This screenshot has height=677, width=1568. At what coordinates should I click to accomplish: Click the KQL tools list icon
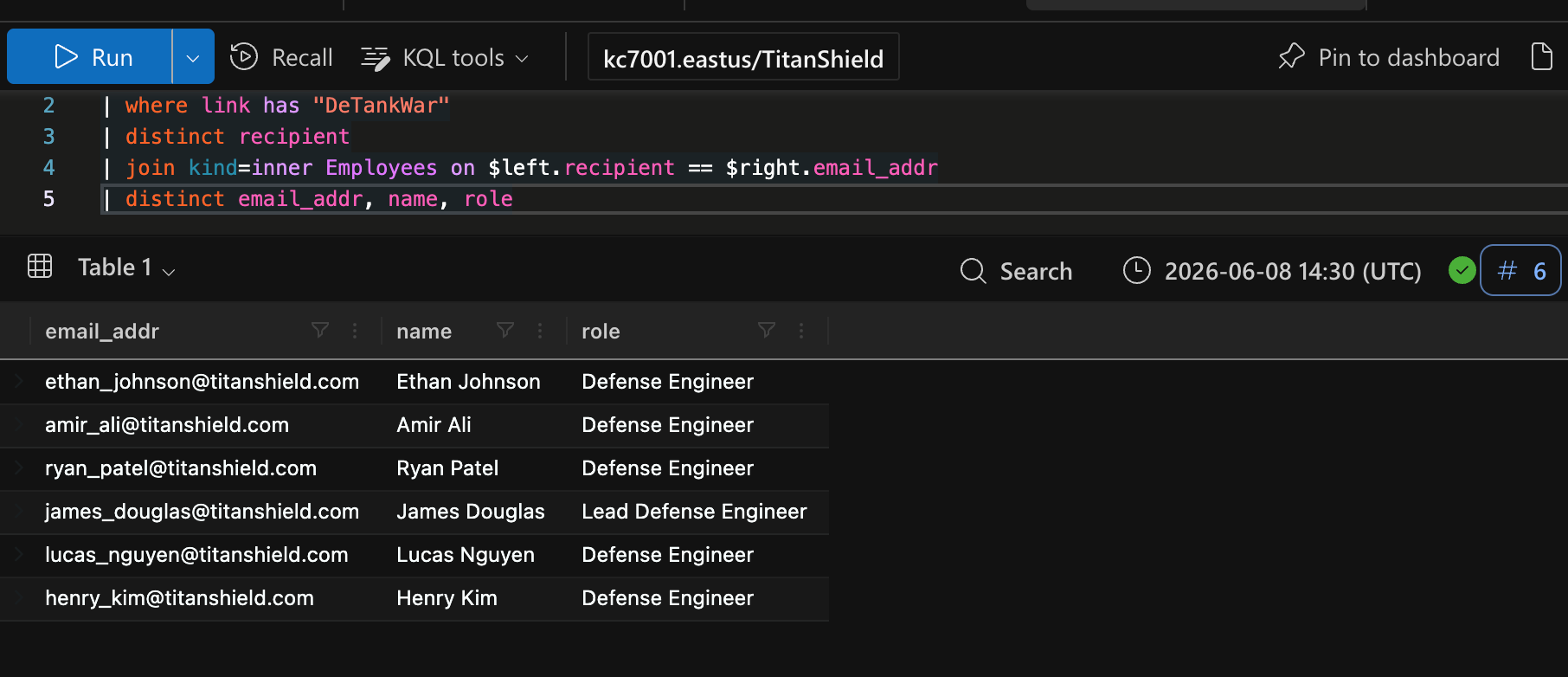(x=375, y=58)
